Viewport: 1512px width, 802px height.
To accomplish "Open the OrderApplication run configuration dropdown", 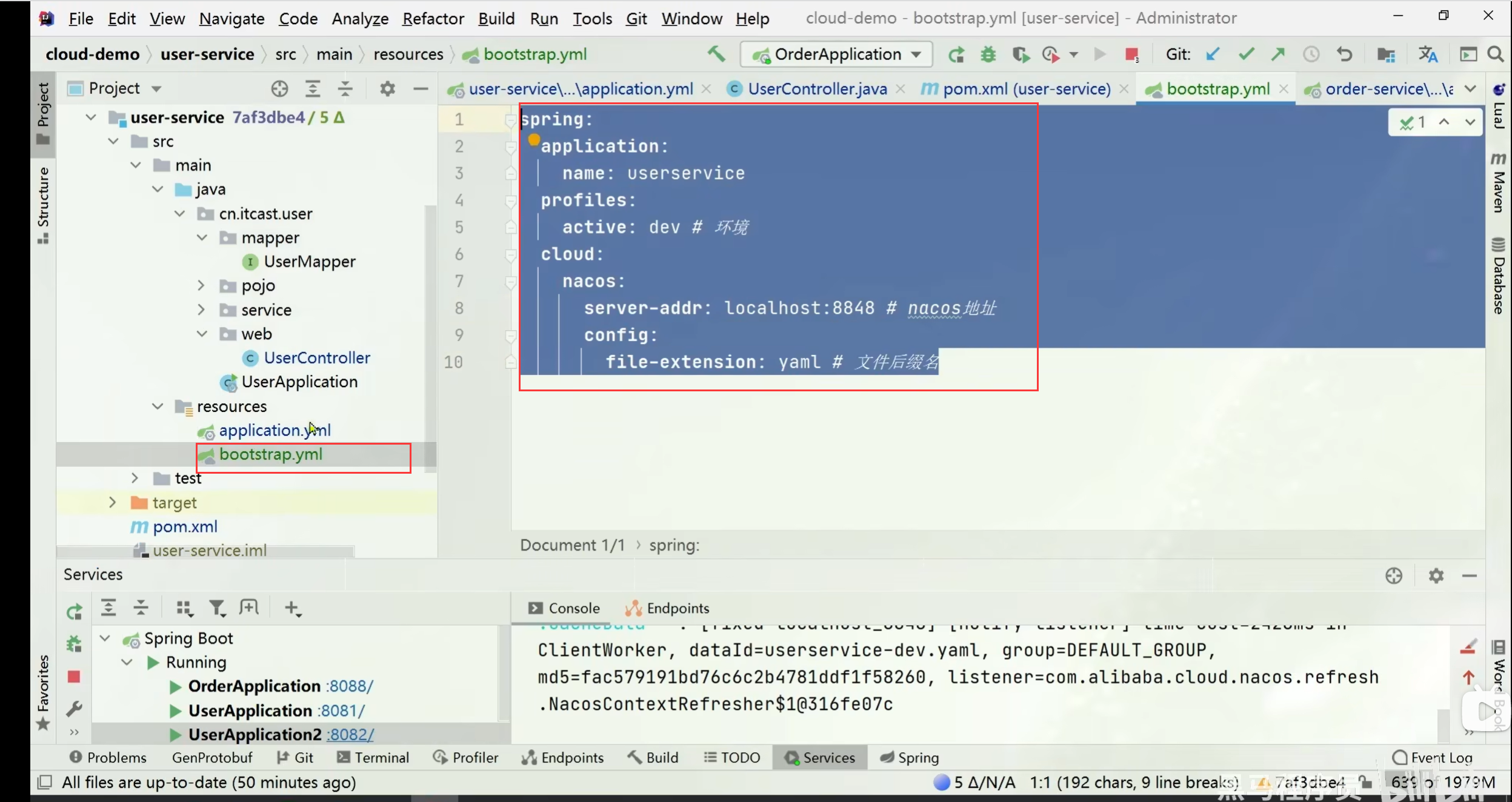I will (837, 55).
